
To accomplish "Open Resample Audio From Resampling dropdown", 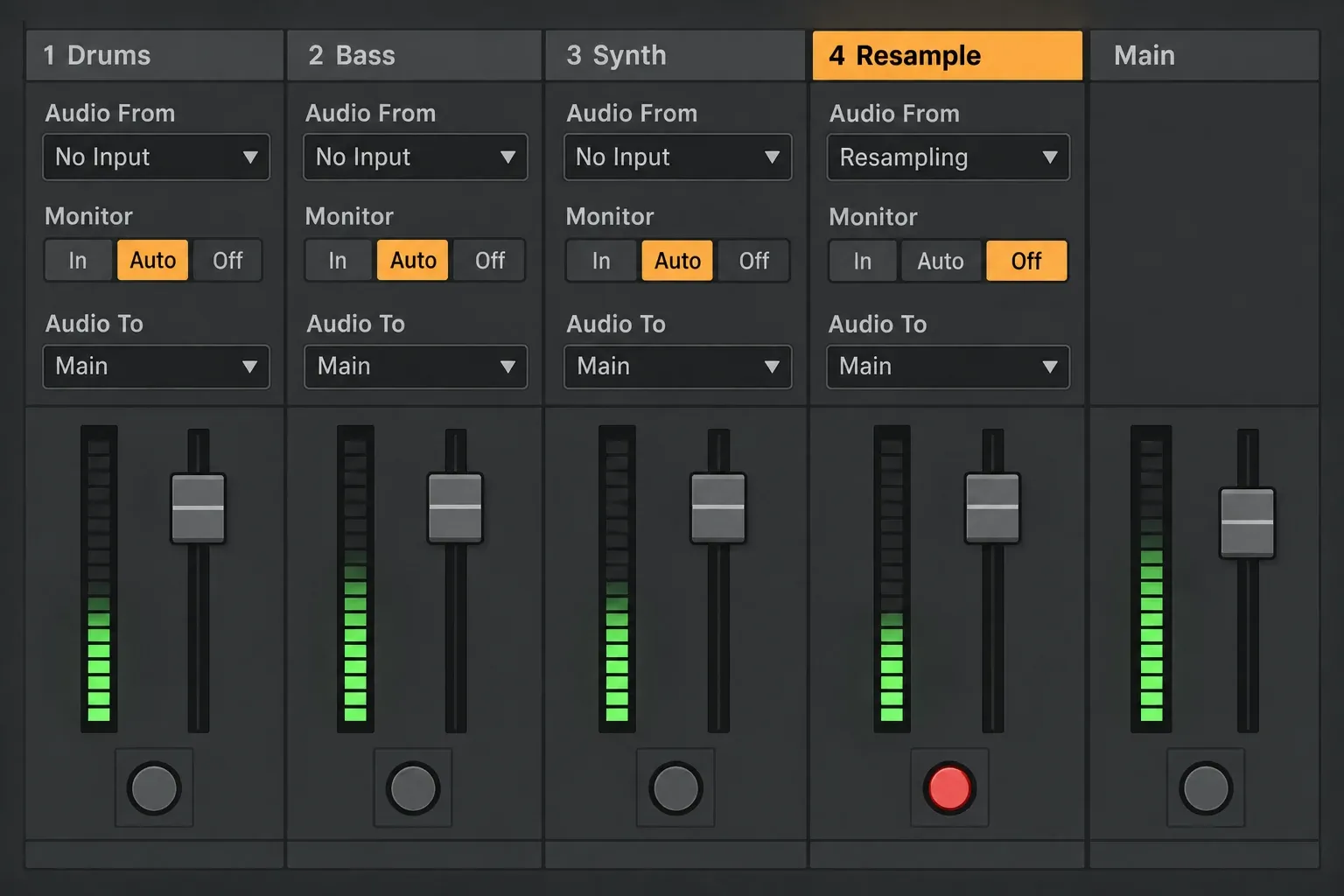I will coord(948,157).
